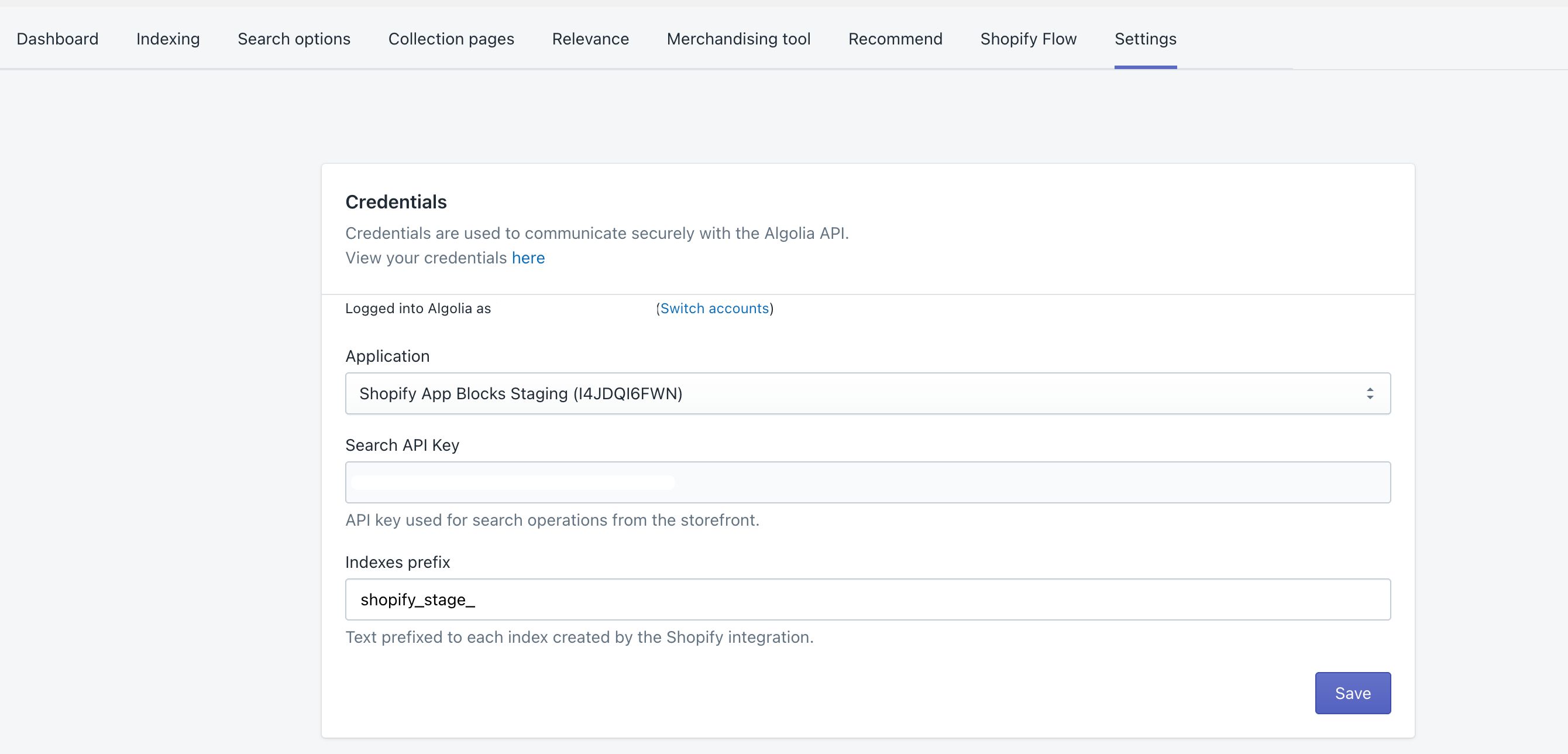View your Algolia credentials here
The width and height of the screenshot is (1568, 754).
(528, 258)
